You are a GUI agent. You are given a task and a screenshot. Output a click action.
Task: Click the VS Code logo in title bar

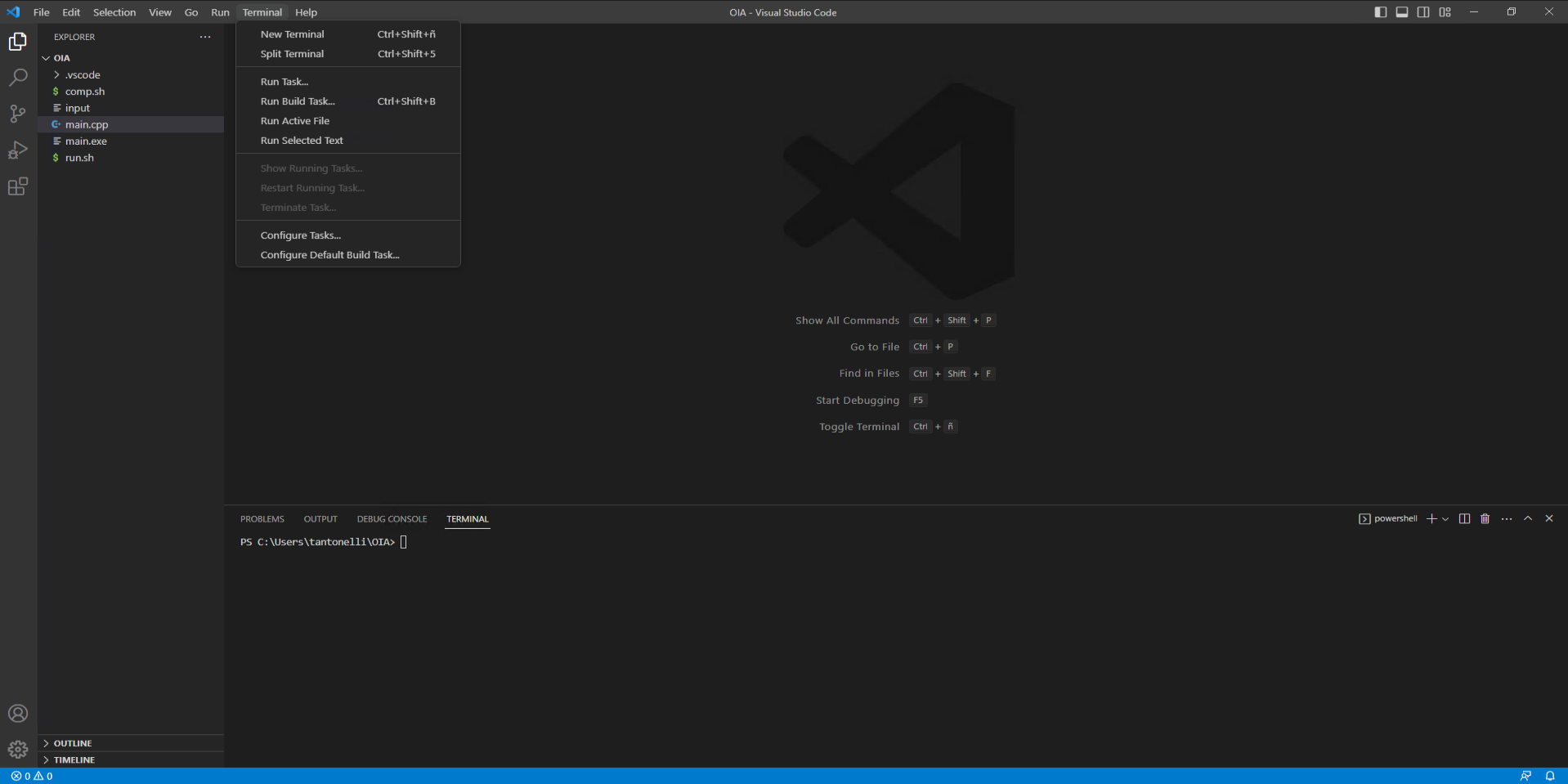[13, 12]
